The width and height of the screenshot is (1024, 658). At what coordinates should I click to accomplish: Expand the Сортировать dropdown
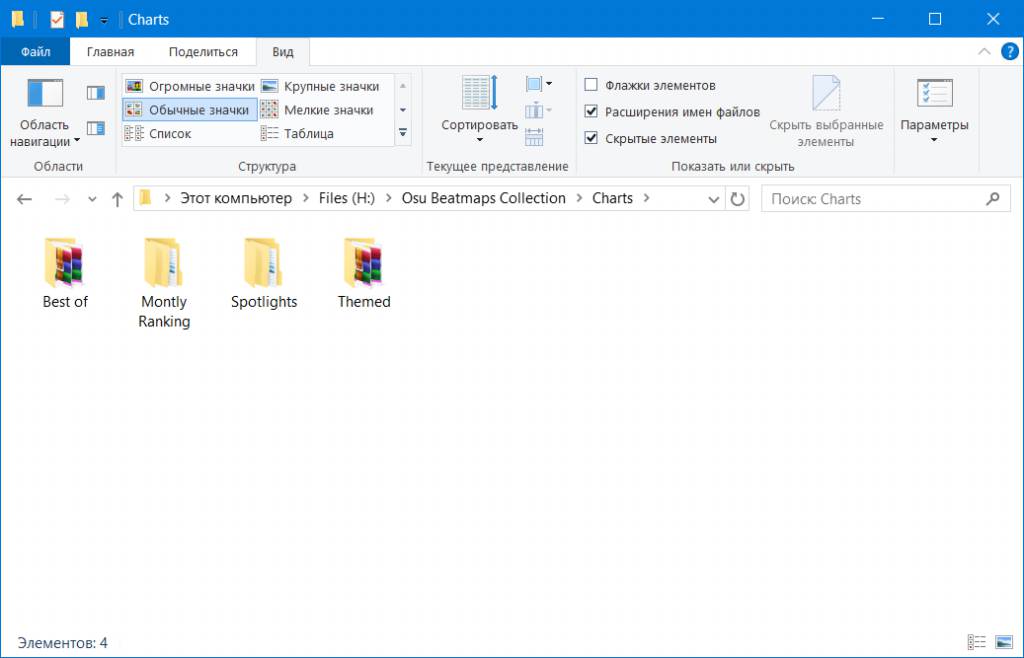click(479, 126)
